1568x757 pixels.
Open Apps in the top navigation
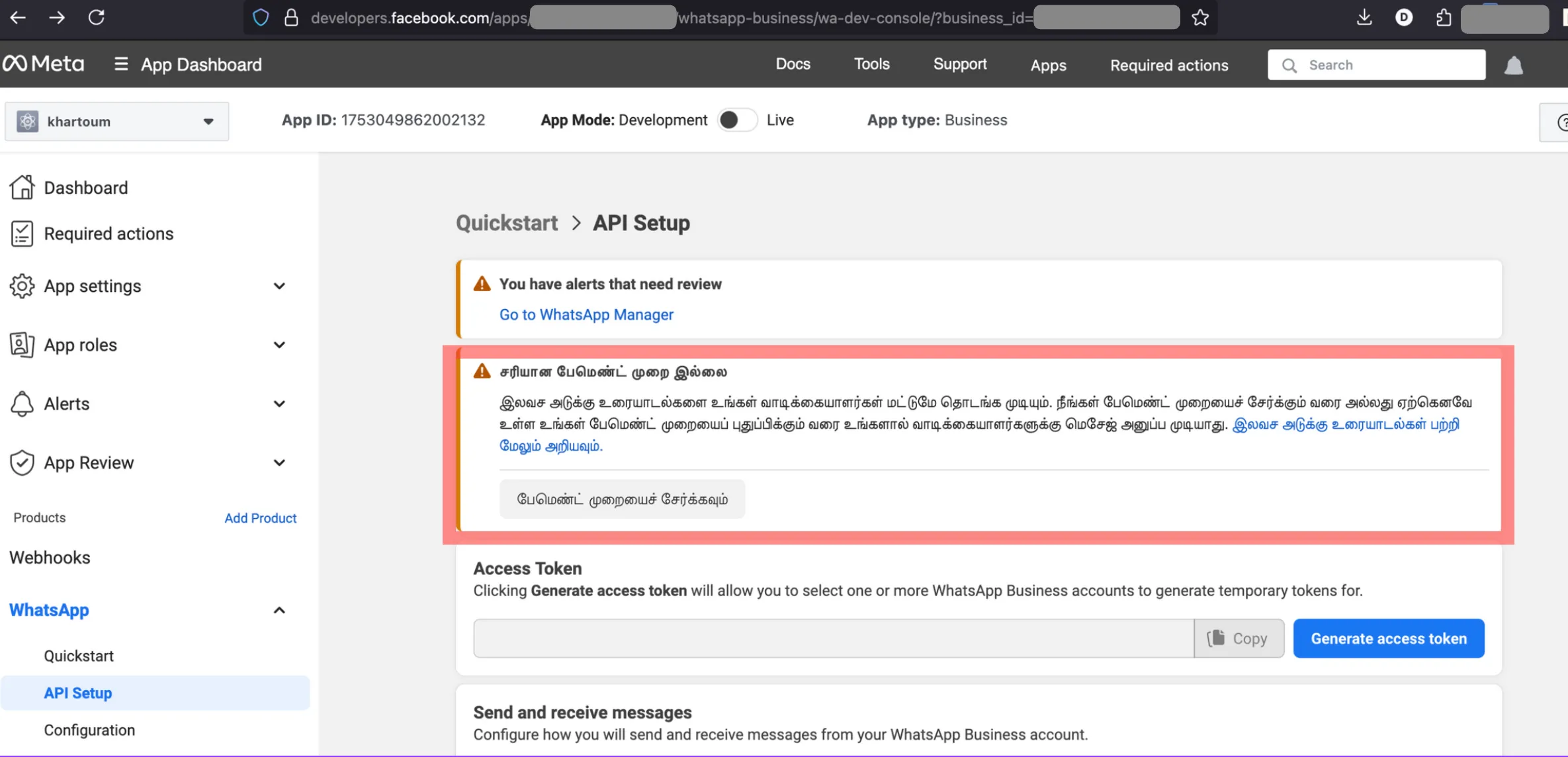point(1048,65)
